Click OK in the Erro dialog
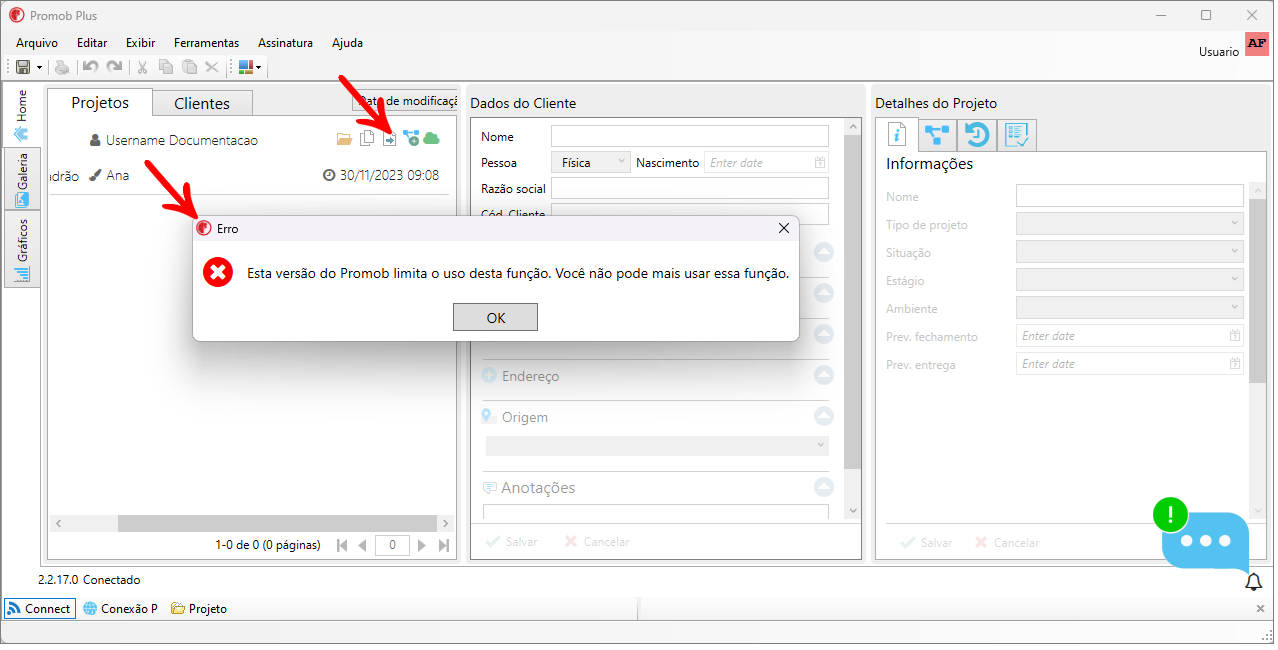 tap(495, 317)
